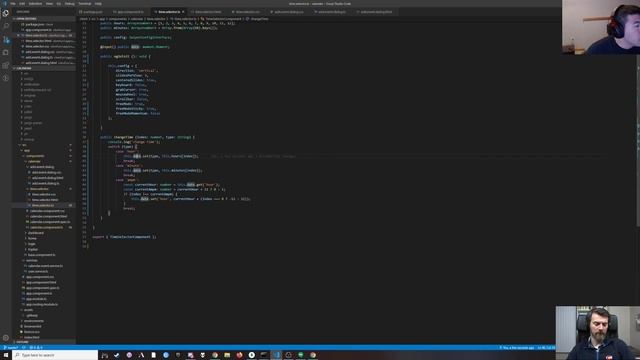Open the Terminal menu
The height and width of the screenshot is (360, 640).
[85, 4]
